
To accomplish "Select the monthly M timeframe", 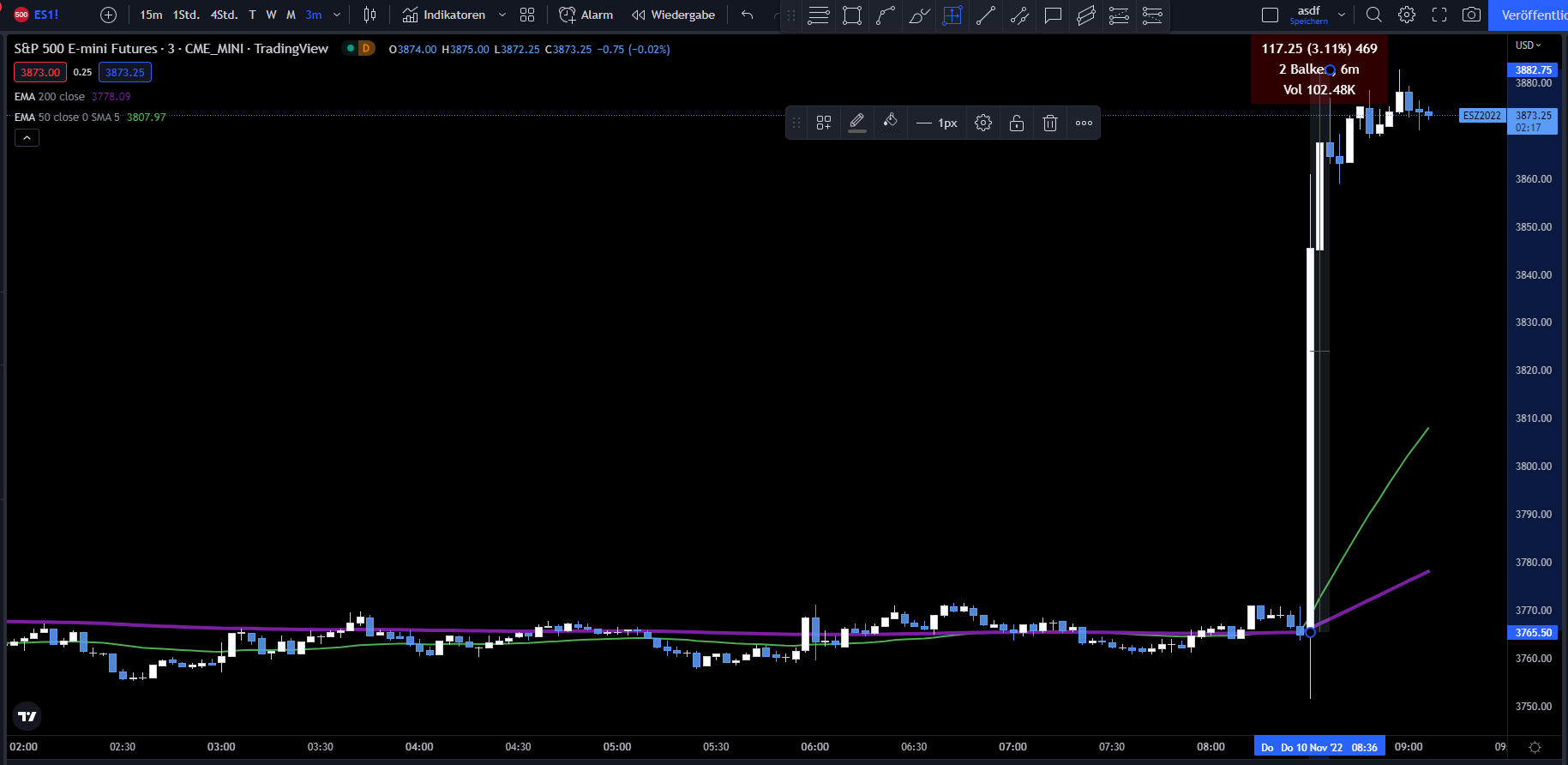I will (x=291, y=15).
